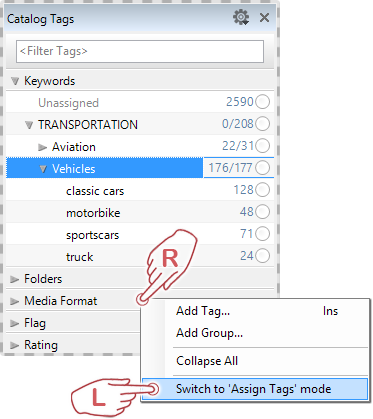Click the 128 count for classic cars
The width and height of the screenshot is (373, 419).
[244, 190]
